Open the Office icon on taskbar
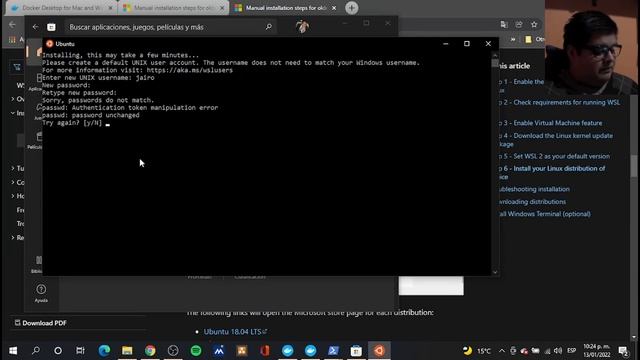This screenshot has width=640, height=360. [265, 351]
